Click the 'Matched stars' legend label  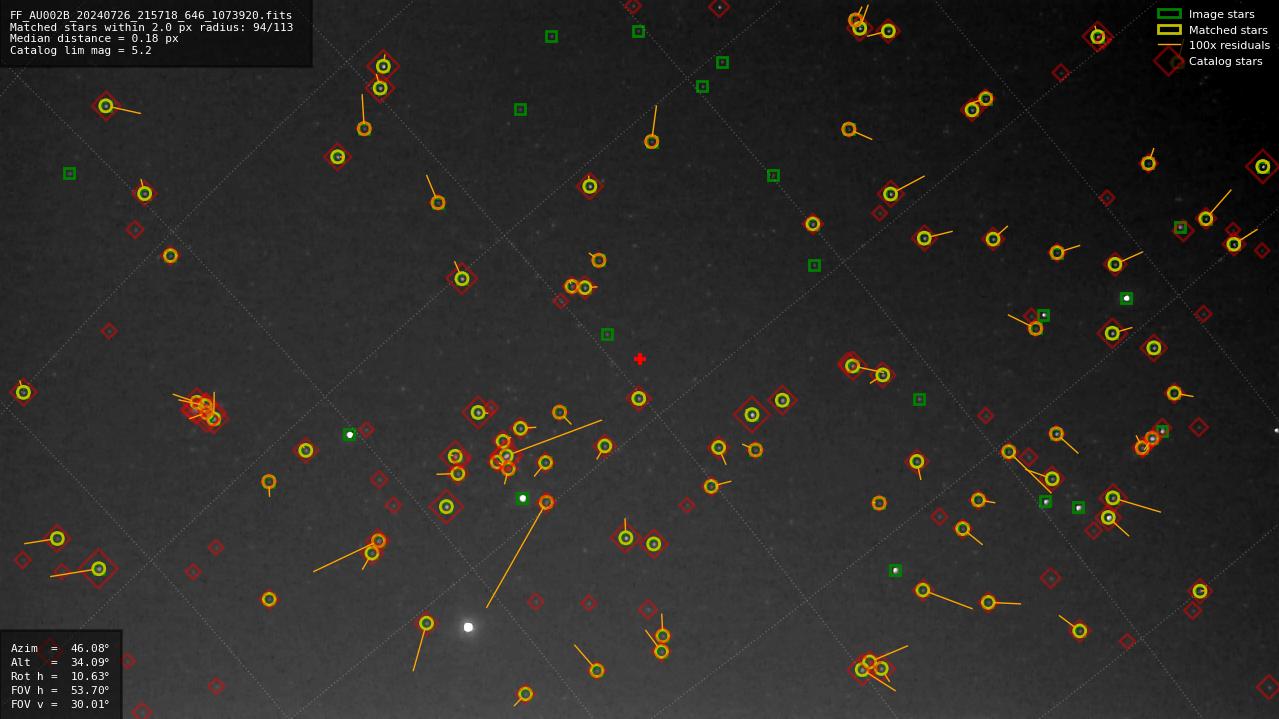tap(1228, 30)
